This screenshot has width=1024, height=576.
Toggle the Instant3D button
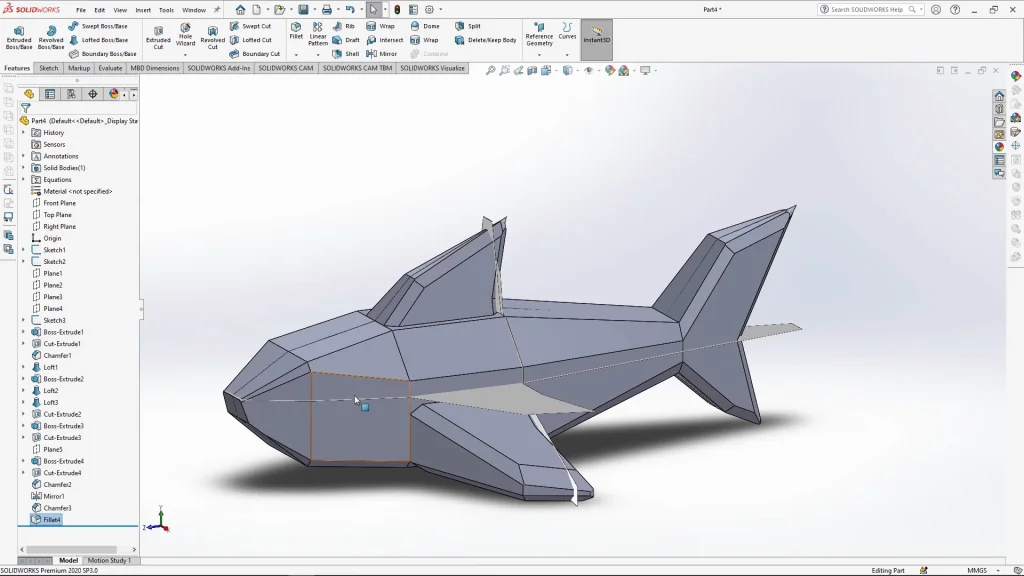pyautogui.click(x=596, y=36)
